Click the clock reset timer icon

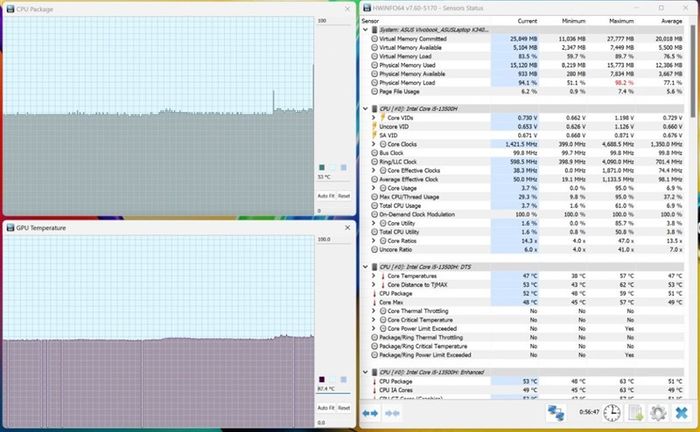(611, 412)
